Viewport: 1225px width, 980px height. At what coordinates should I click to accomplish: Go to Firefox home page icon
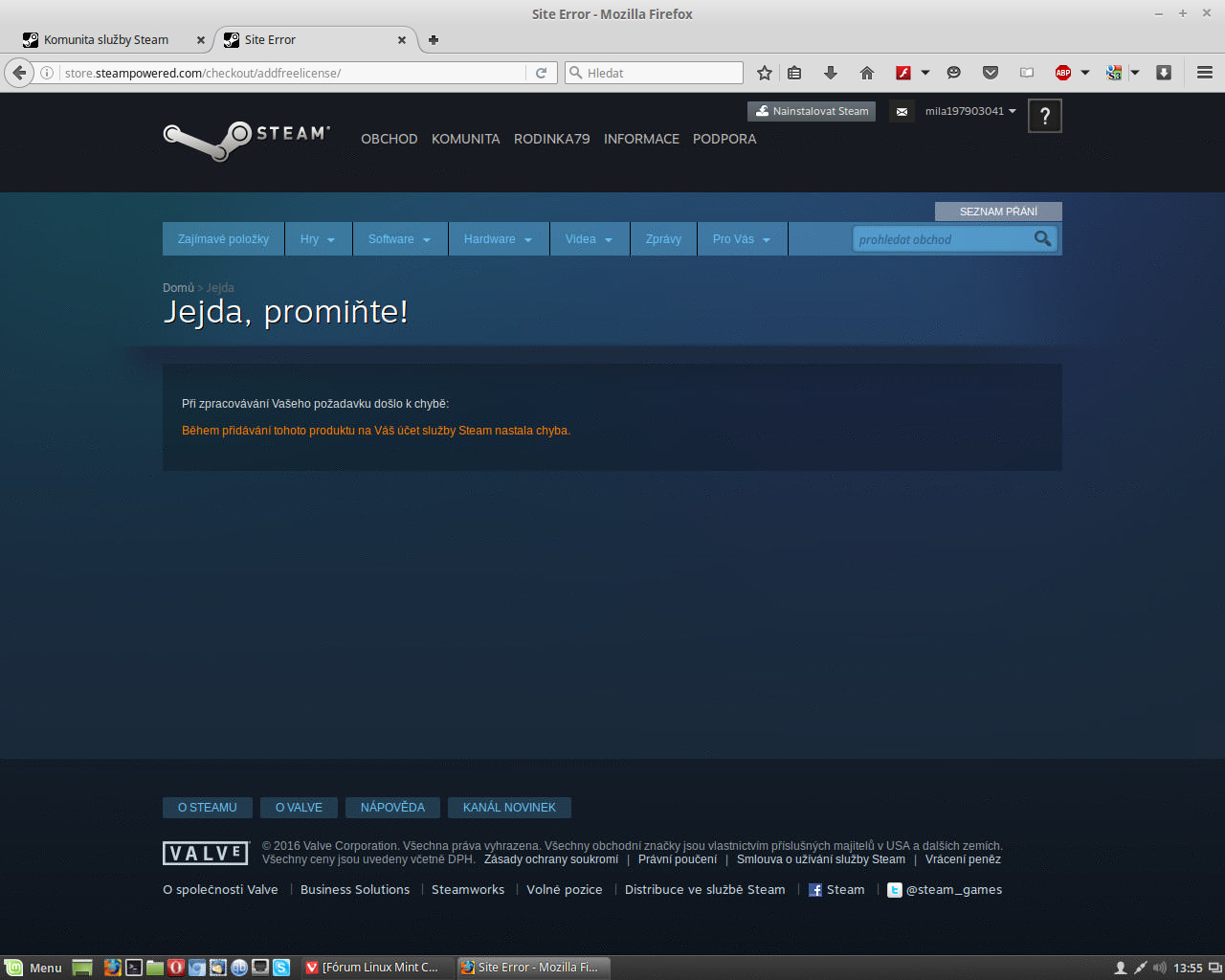pyautogui.click(x=867, y=73)
